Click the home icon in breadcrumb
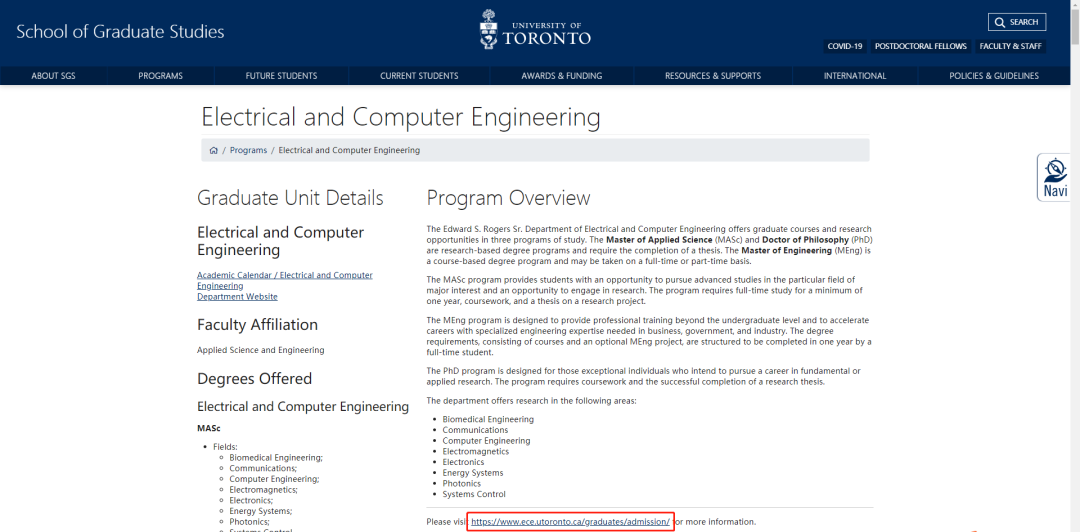The width and height of the screenshot is (1080, 532). (x=214, y=150)
